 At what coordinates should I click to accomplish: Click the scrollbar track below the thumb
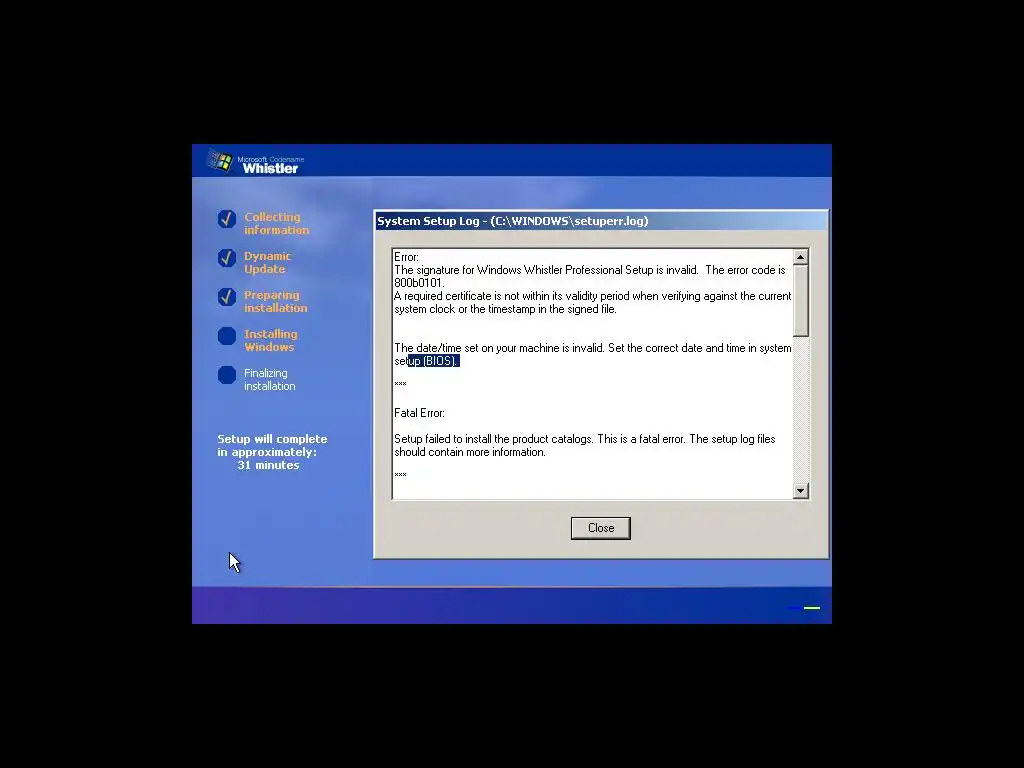coord(800,409)
